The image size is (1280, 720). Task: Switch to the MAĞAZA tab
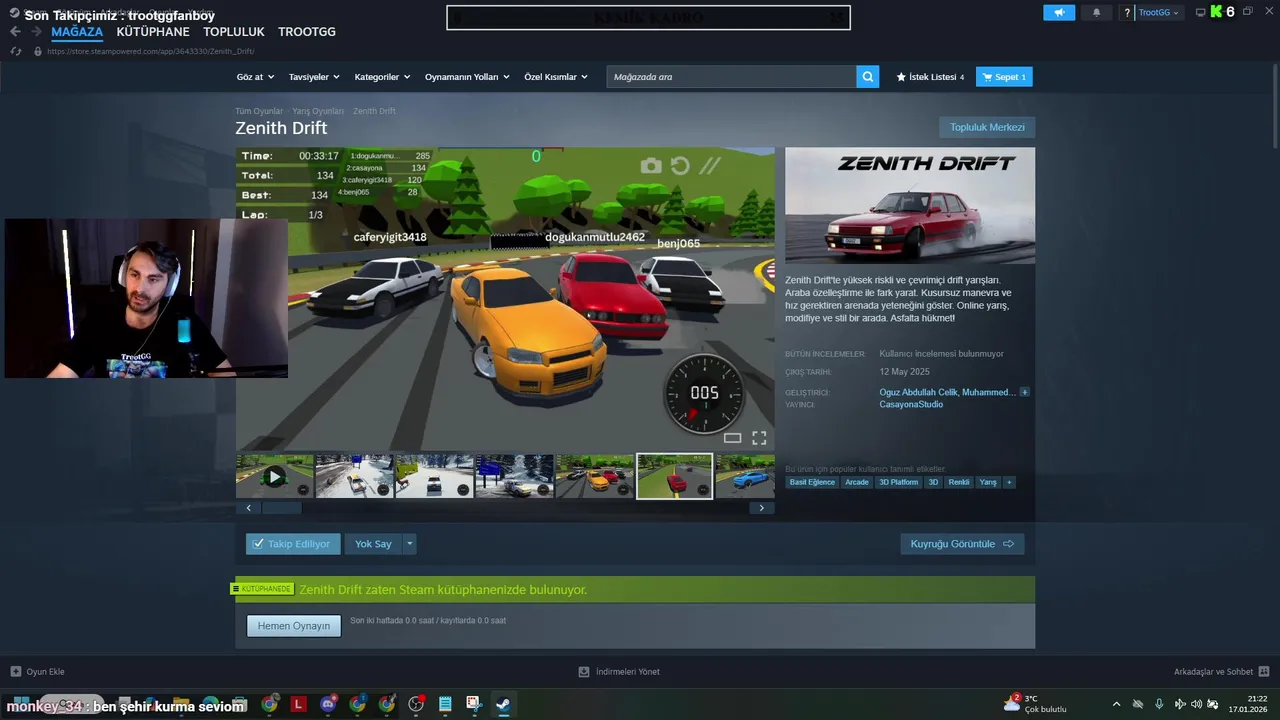coord(77,32)
